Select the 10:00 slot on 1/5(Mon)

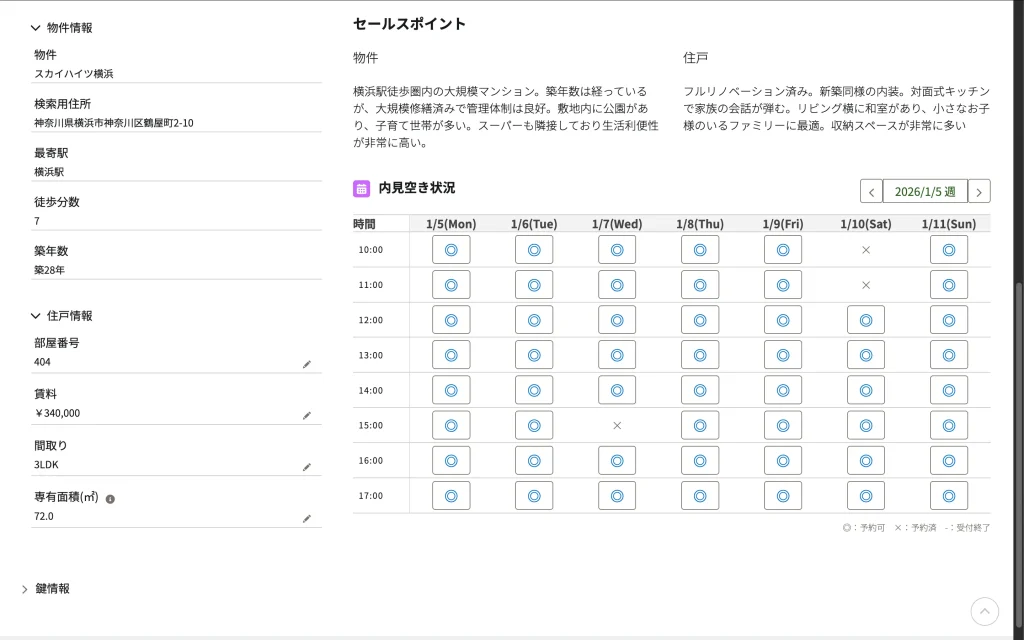coord(451,250)
